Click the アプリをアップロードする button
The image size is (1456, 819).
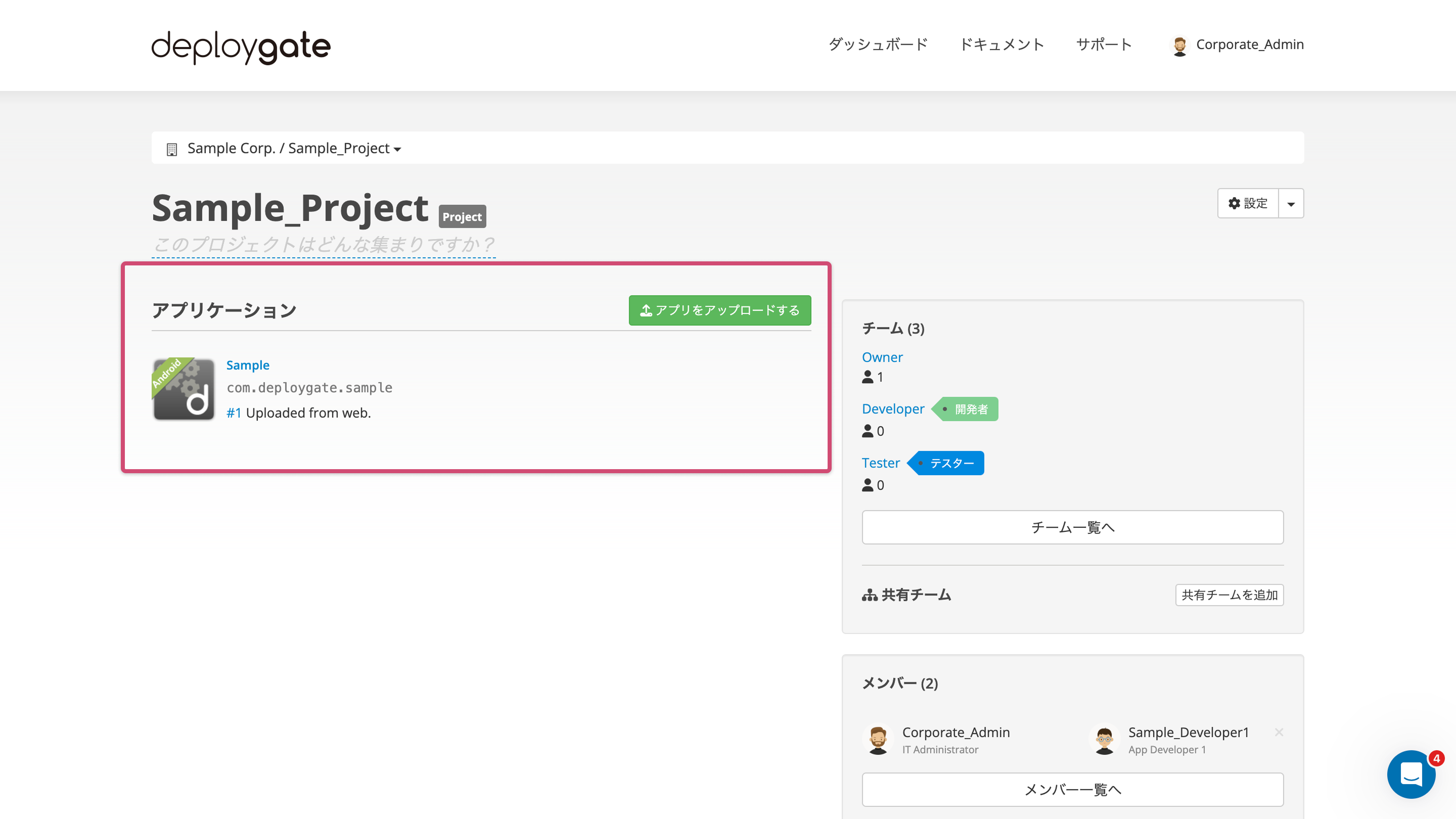719,310
